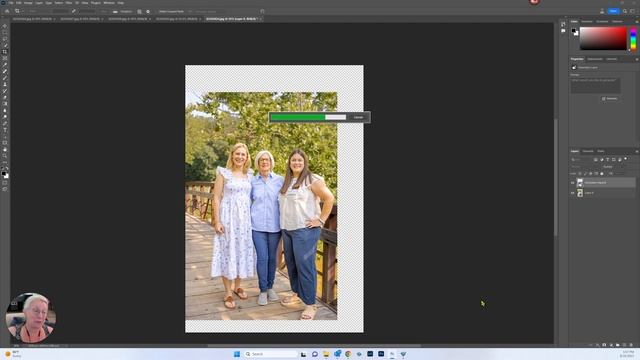
Task: Click the Straighten button in options bar
Action: pos(123,11)
